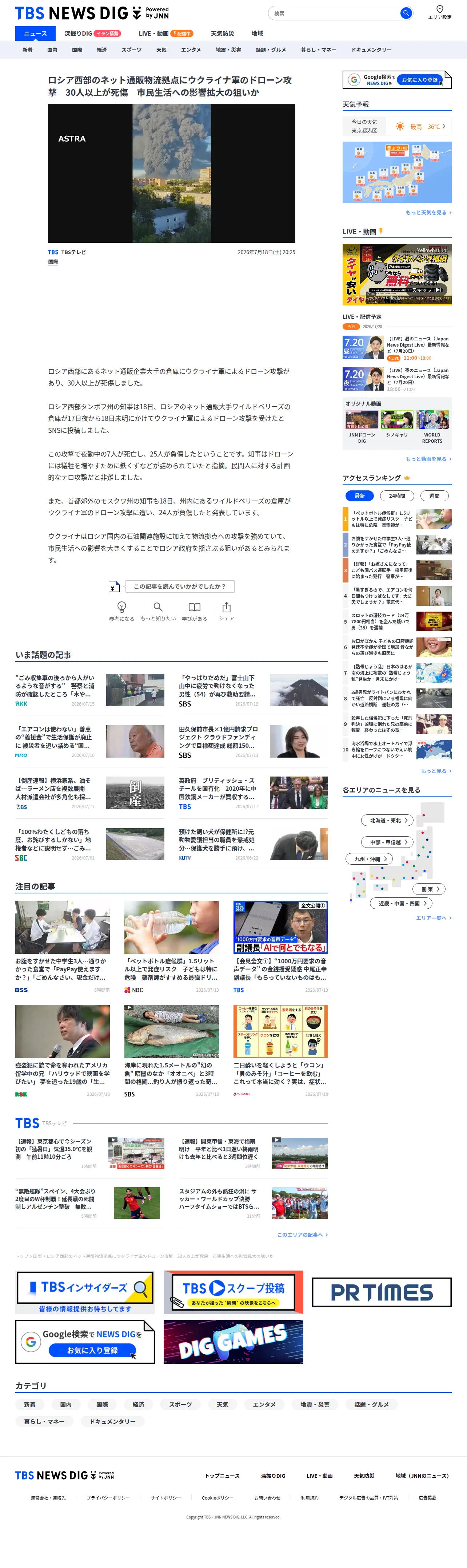Open the 北海道・東北 area button
Screen dimensions: 467x1568
(387, 821)
